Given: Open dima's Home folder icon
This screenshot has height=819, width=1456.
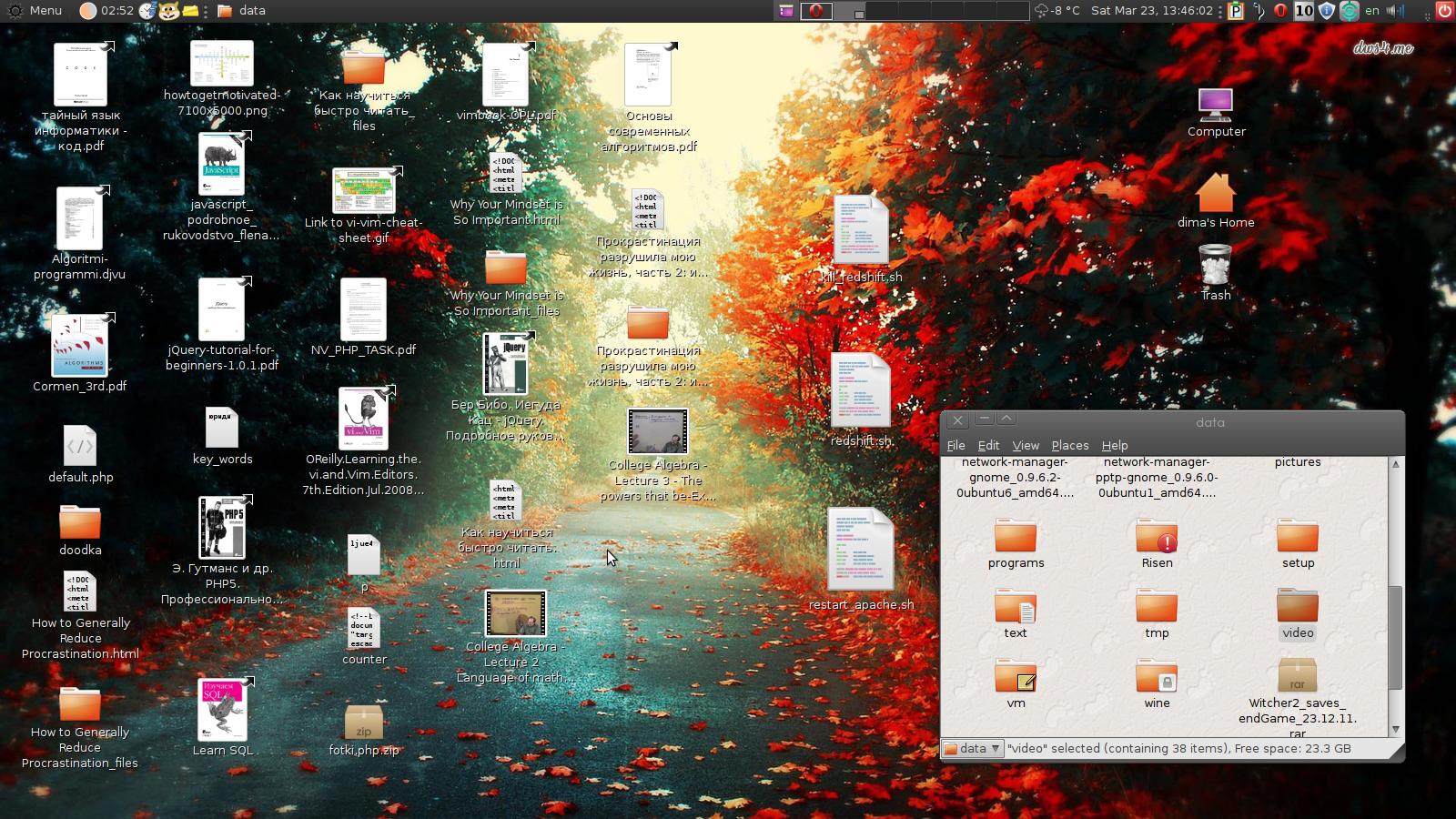Looking at the screenshot, I should 1215,193.
